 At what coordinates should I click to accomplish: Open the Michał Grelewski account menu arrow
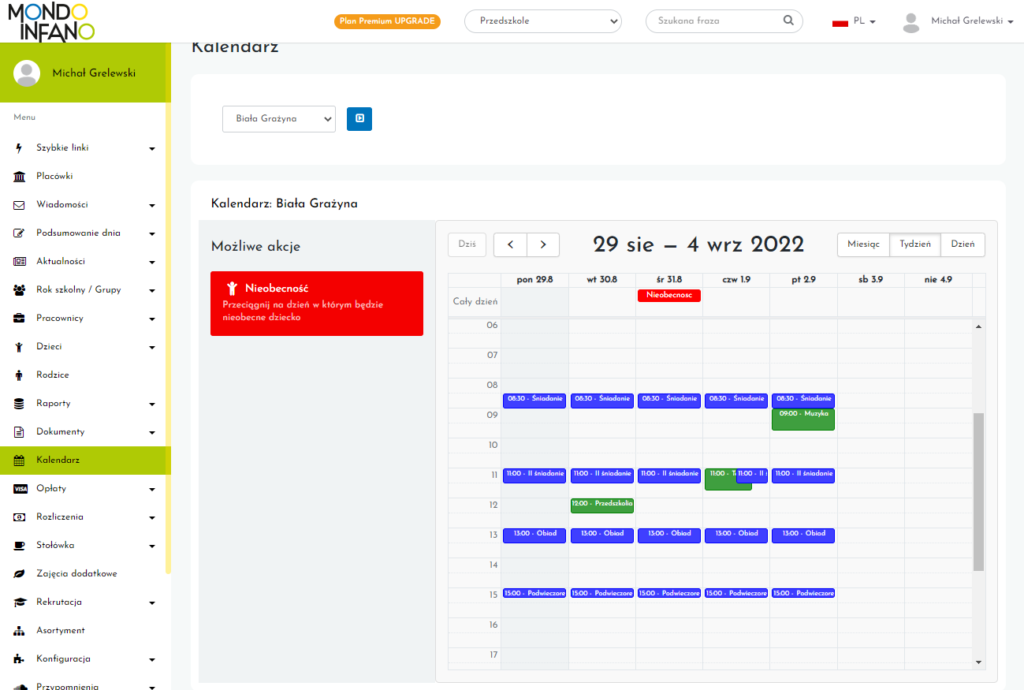pyautogui.click(x=1010, y=22)
